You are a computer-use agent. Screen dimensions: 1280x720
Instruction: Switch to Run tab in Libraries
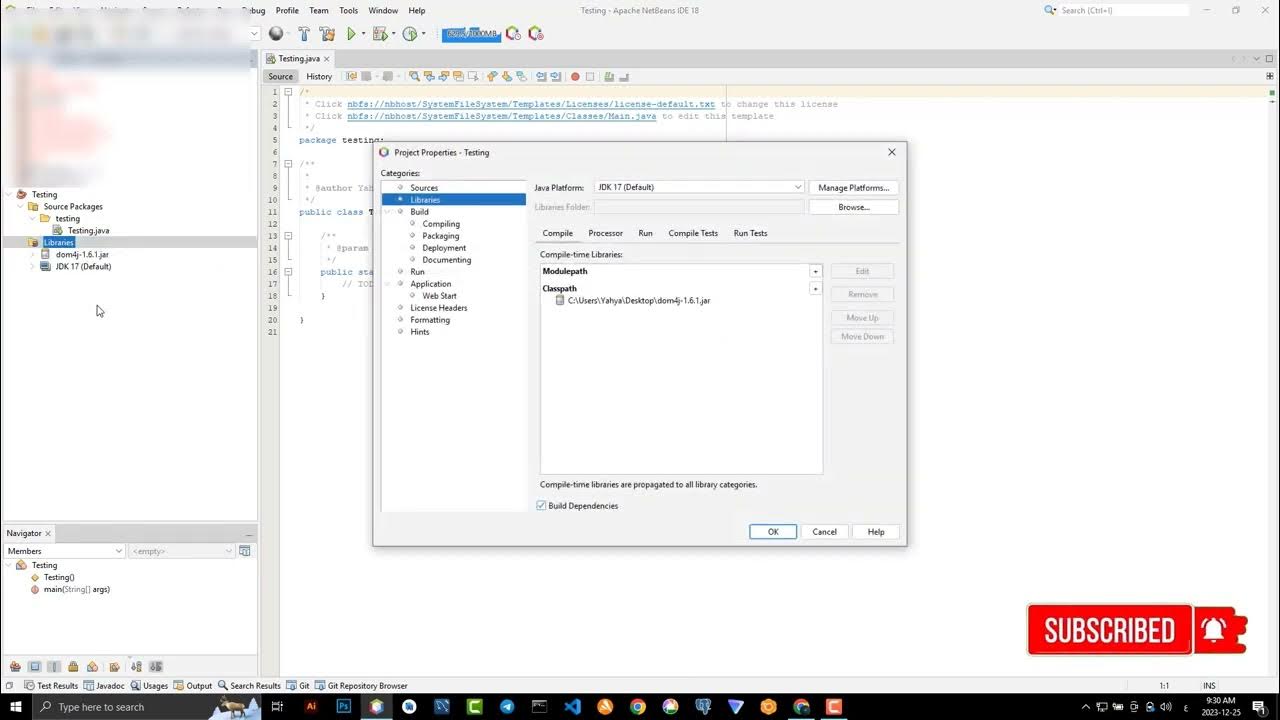click(x=645, y=233)
